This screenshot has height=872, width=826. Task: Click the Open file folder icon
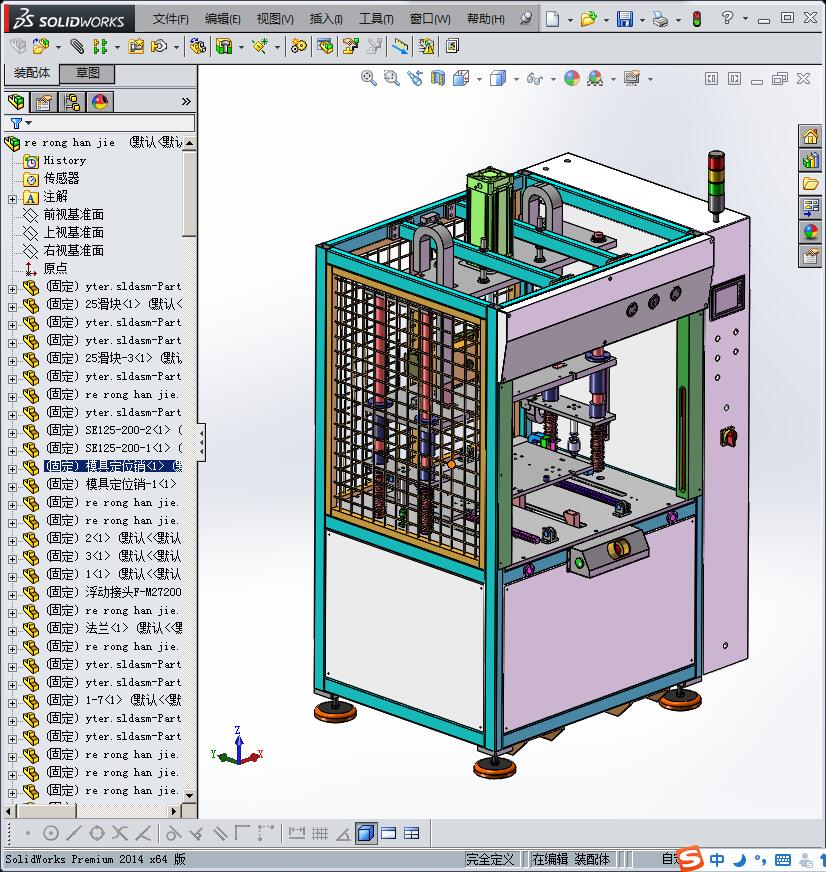pos(588,19)
